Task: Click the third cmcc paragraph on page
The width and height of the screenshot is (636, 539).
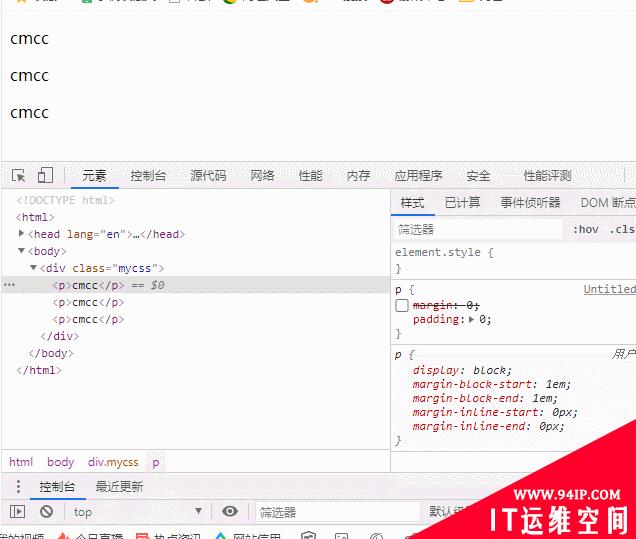Action: [x=29, y=112]
